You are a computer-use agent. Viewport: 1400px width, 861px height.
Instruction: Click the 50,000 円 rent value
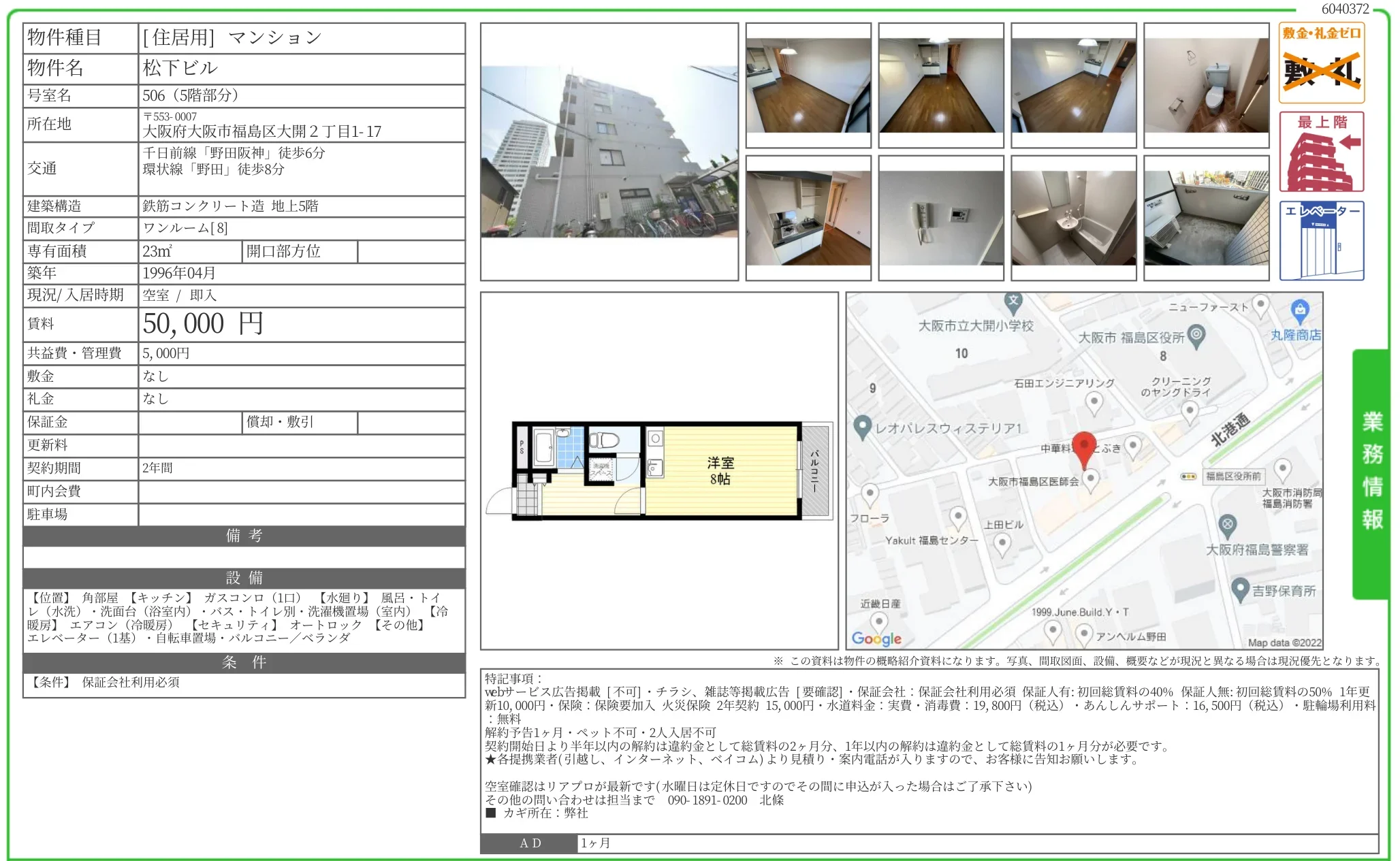click(203, 324)
